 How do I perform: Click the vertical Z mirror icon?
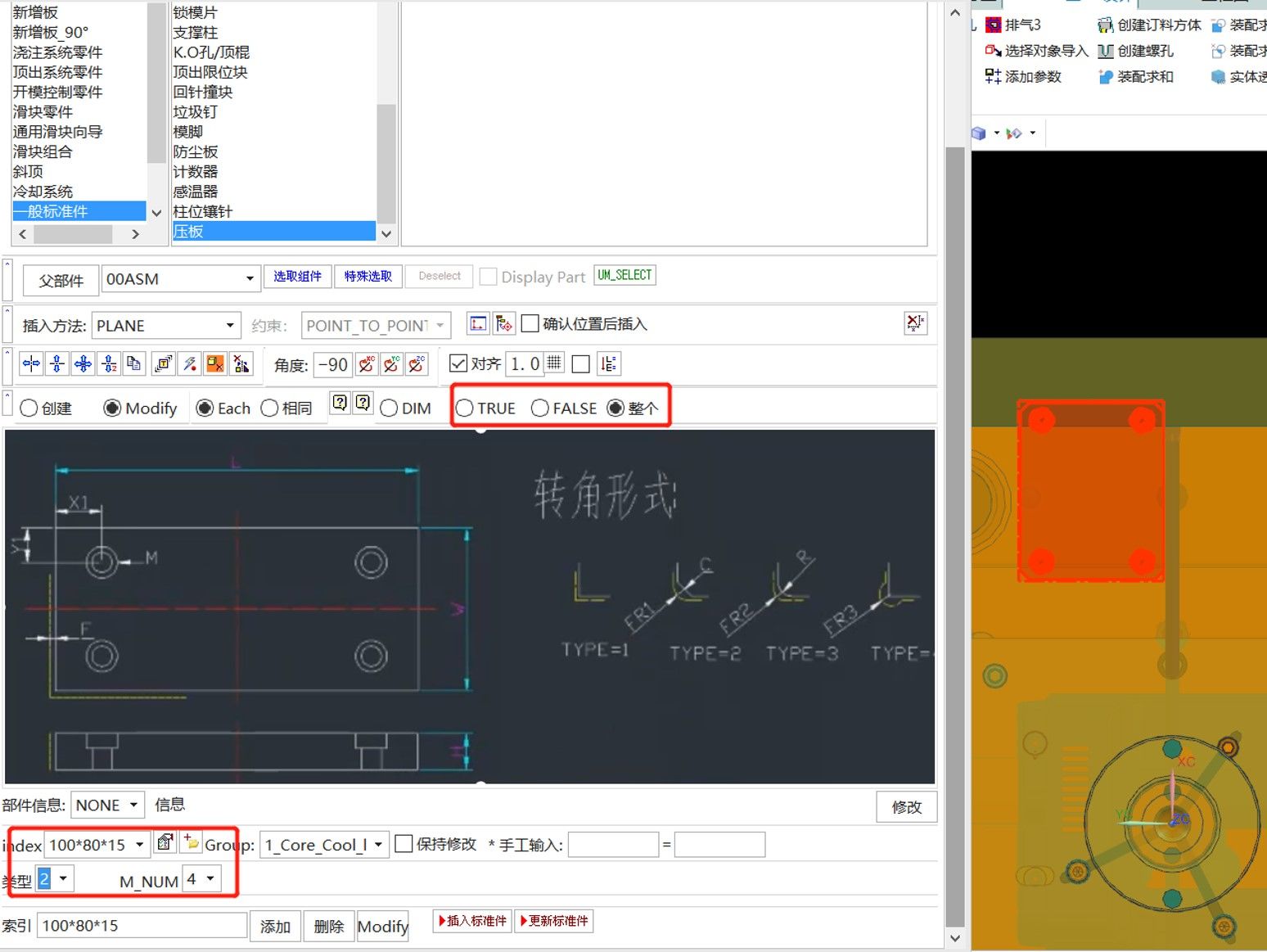pyautogui.click(x=110, y=363)
